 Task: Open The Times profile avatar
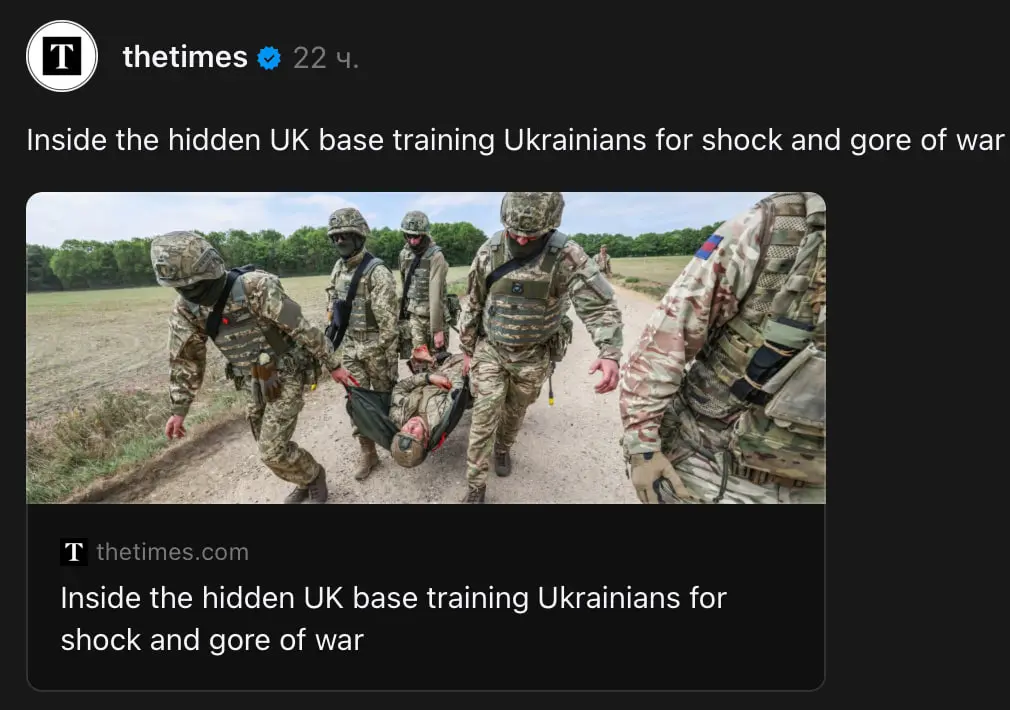click(62, 56)
